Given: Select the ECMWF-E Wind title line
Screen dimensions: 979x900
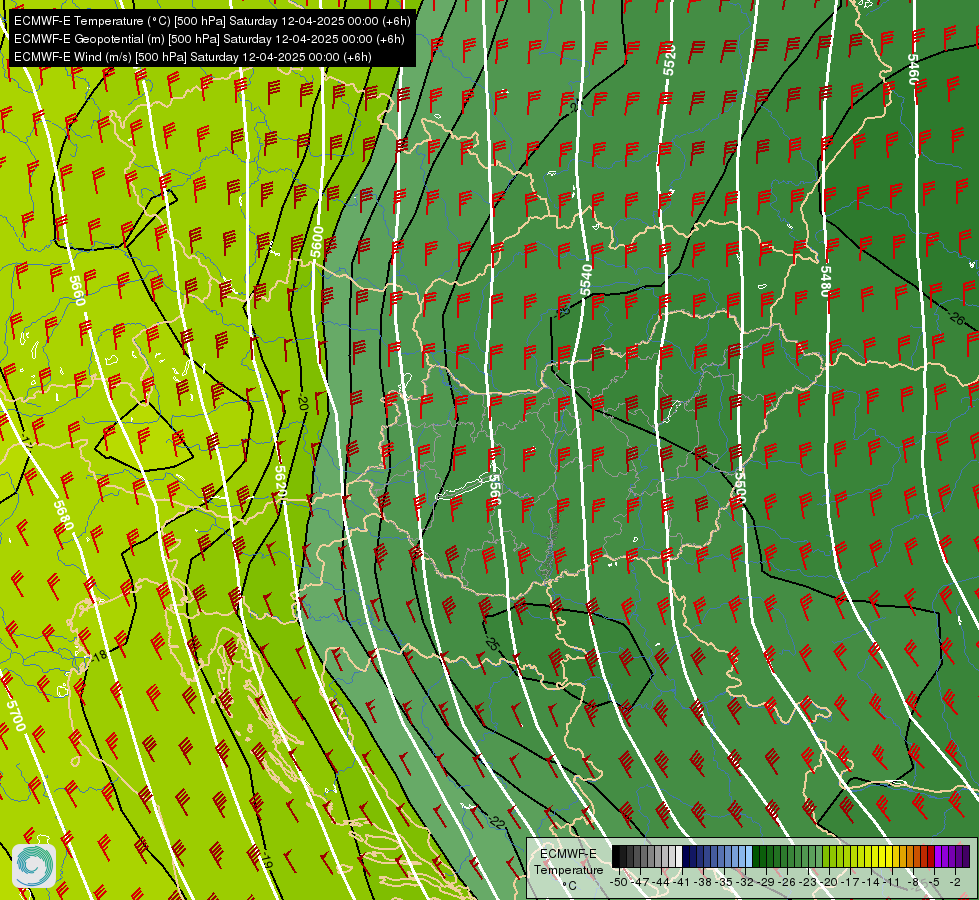Looking at the screenshot, I should [x=193, y=57].
